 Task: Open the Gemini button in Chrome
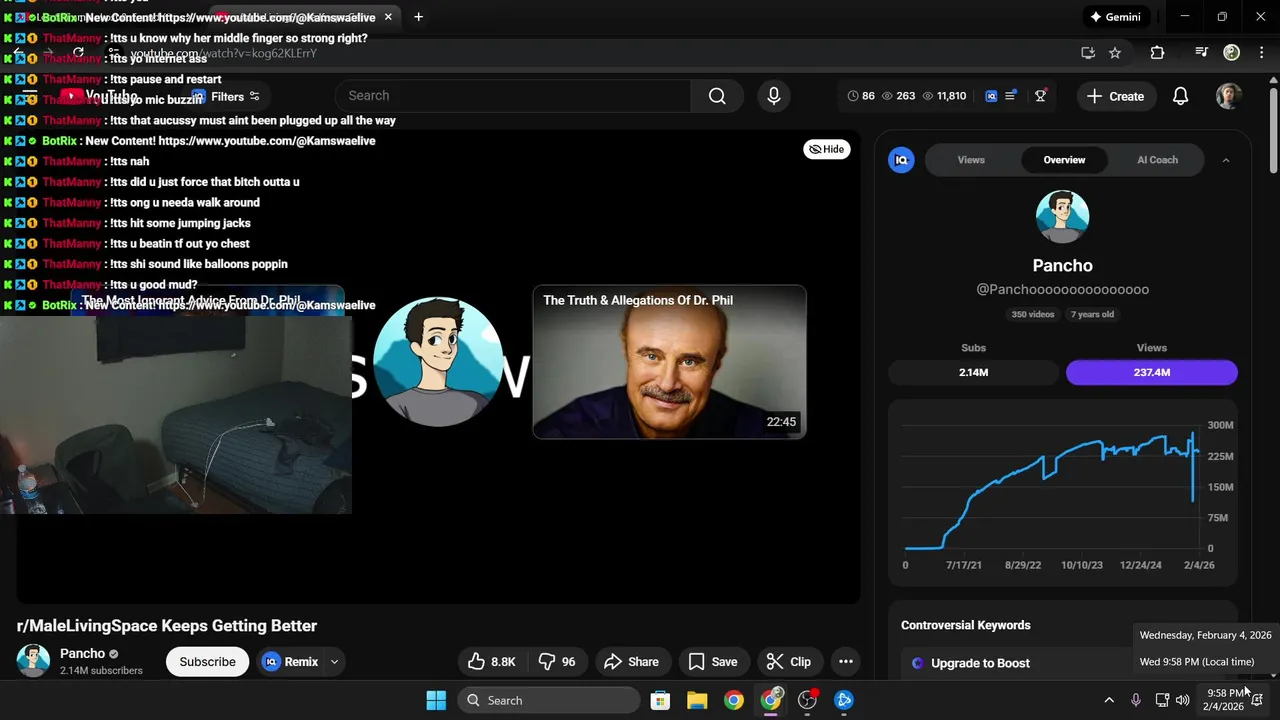pos(1115,17)
